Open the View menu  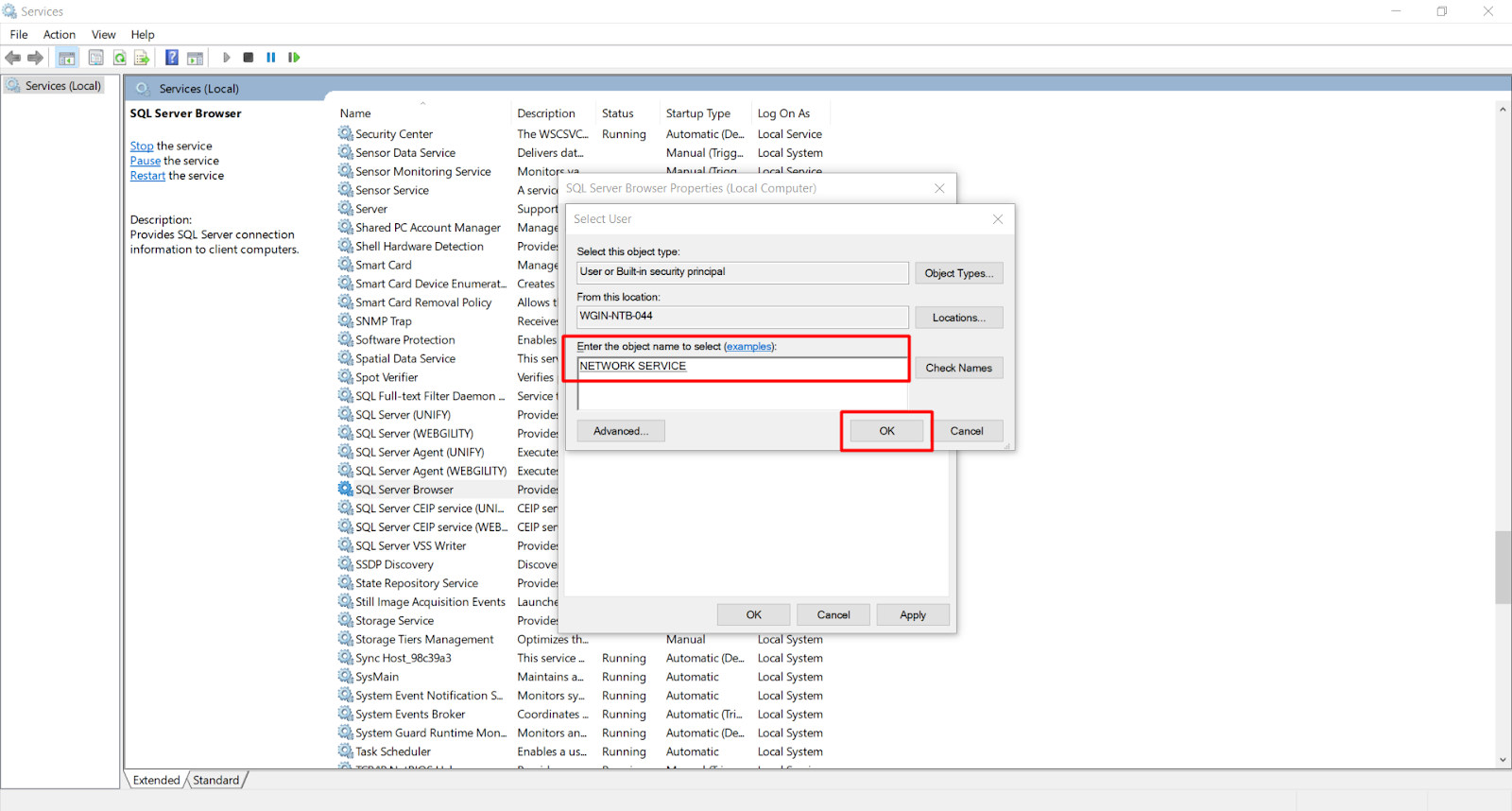[x=103, y=35]
